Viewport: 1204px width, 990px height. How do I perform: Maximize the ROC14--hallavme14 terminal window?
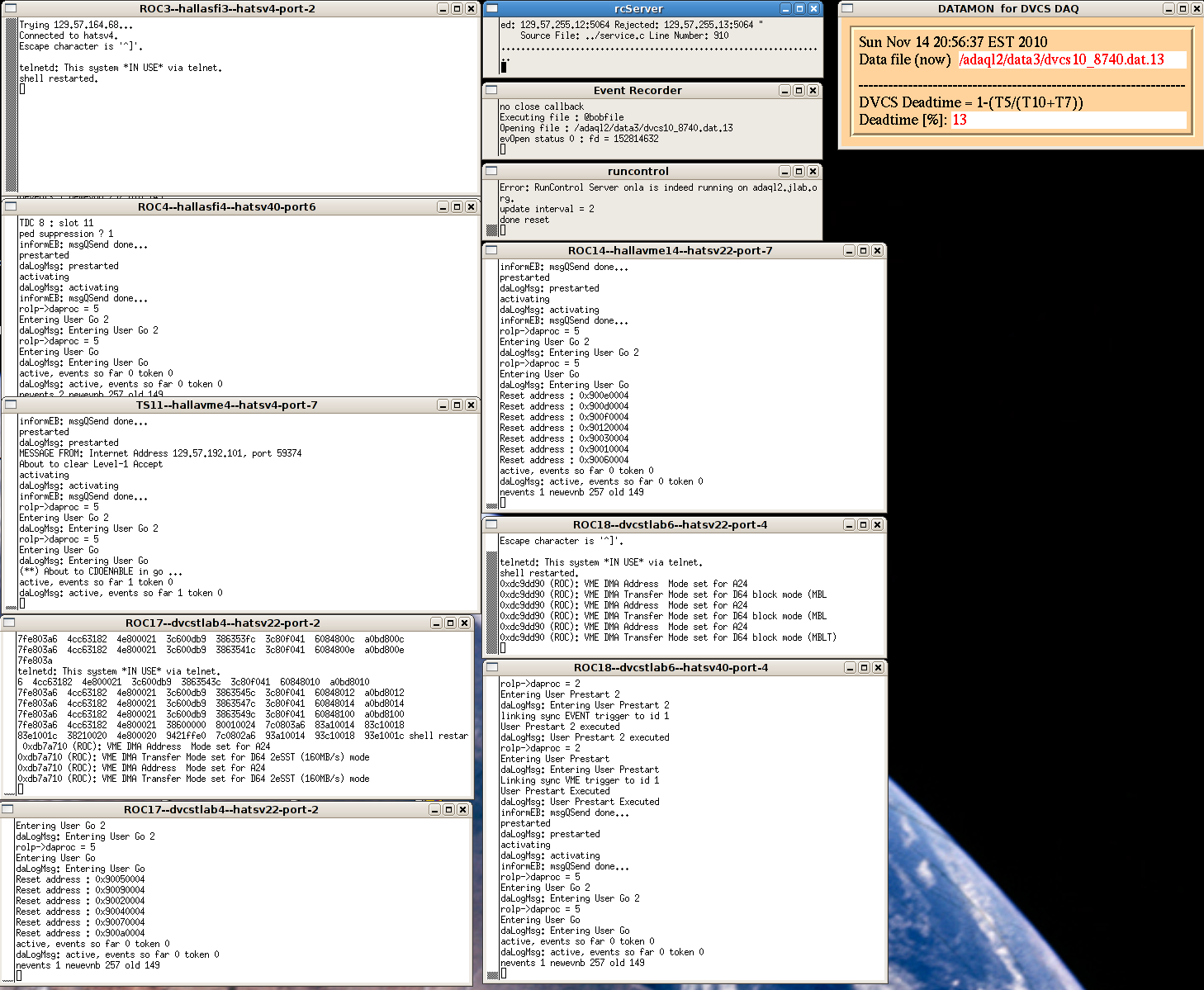pos(863,250)
